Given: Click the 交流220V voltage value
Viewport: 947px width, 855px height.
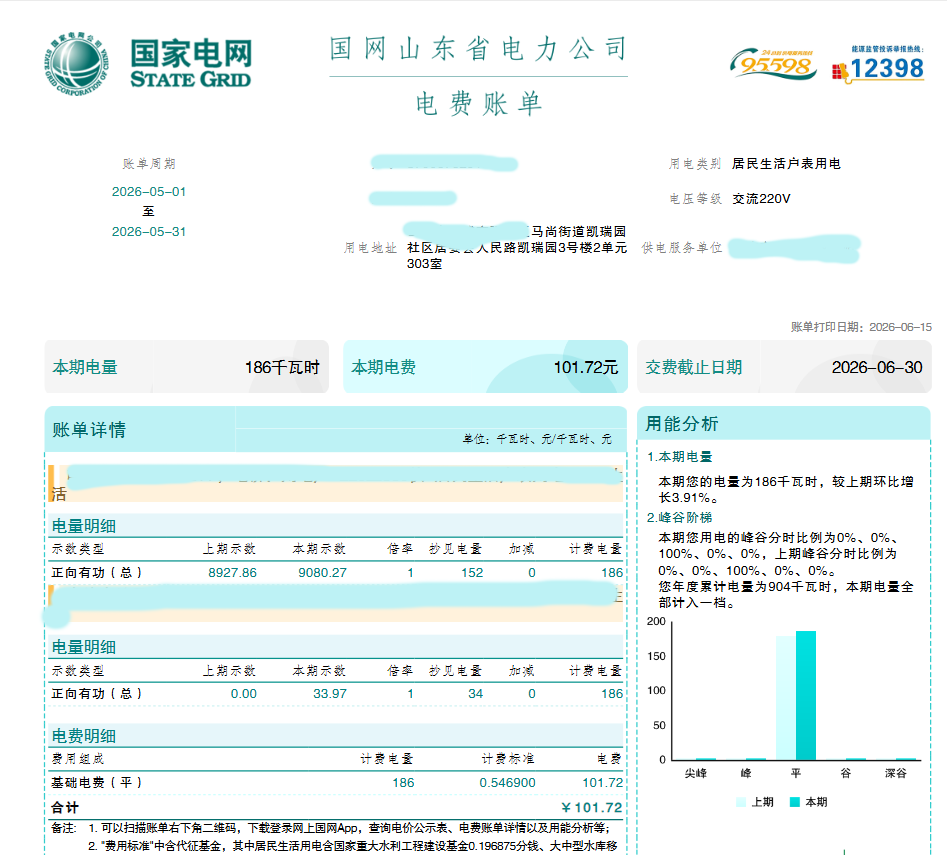Looking at the screenshot, I should tap(761, 199).
